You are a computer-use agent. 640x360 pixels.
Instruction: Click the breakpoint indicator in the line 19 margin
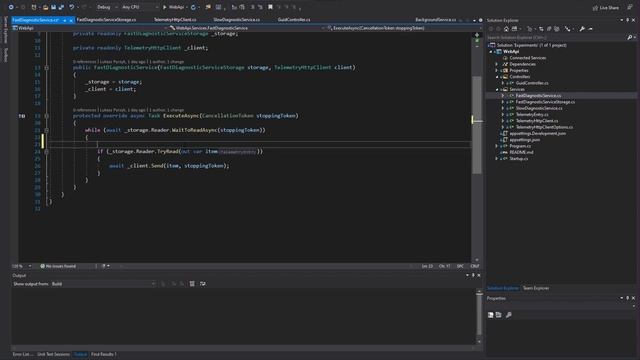tap(22, 116)
